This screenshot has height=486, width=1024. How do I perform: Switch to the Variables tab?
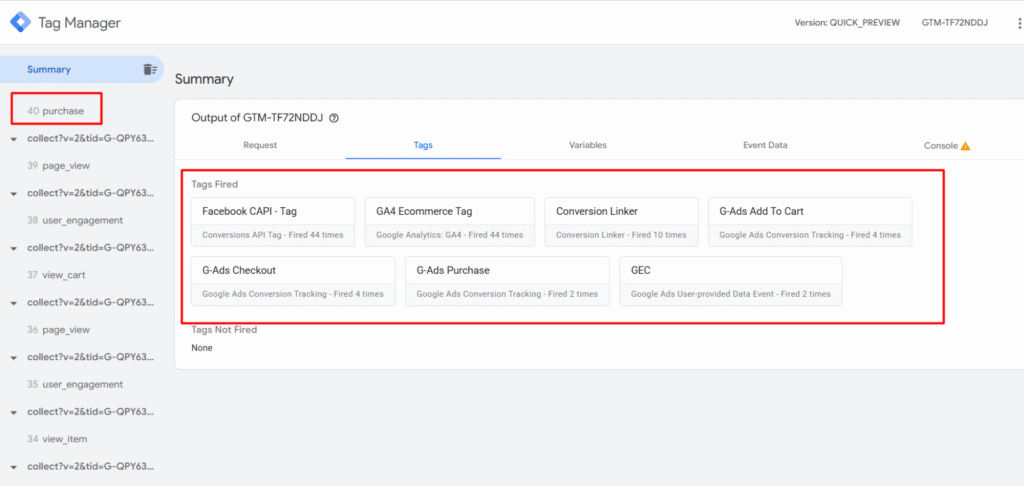pos(587,145)
